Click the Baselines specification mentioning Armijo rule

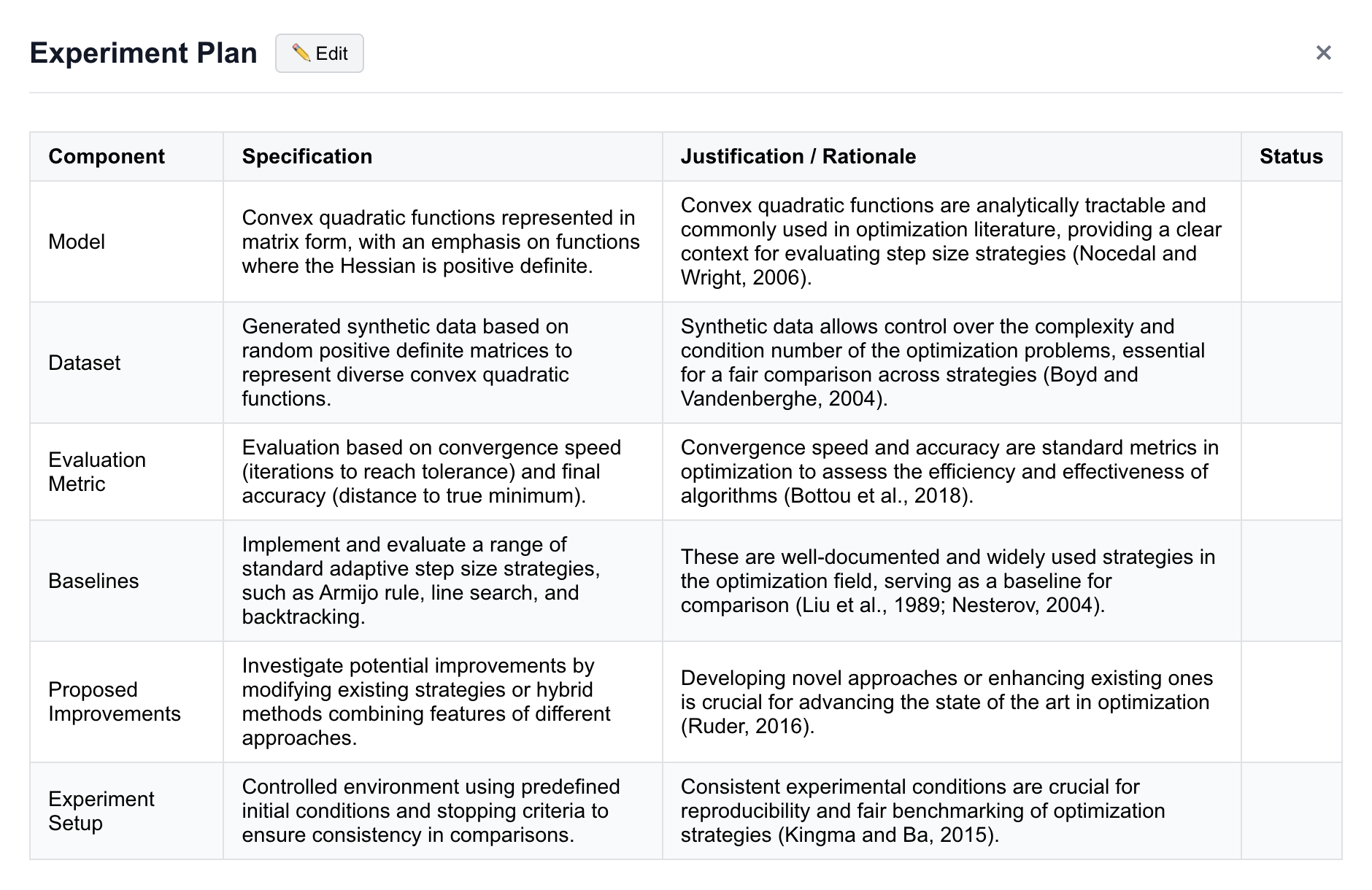tap(421, 581)
